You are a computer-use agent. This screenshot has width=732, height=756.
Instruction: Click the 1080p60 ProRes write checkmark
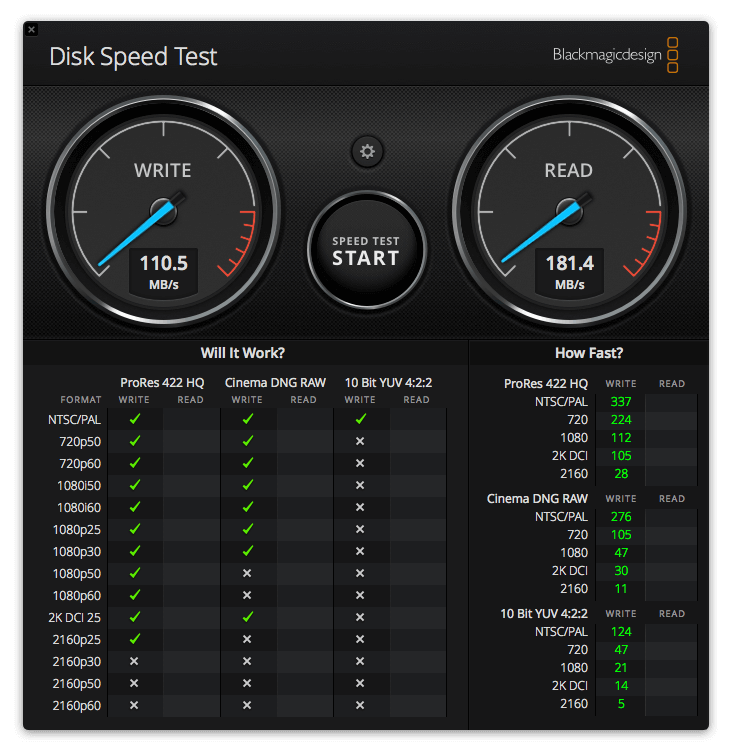[x=135, y=595]
